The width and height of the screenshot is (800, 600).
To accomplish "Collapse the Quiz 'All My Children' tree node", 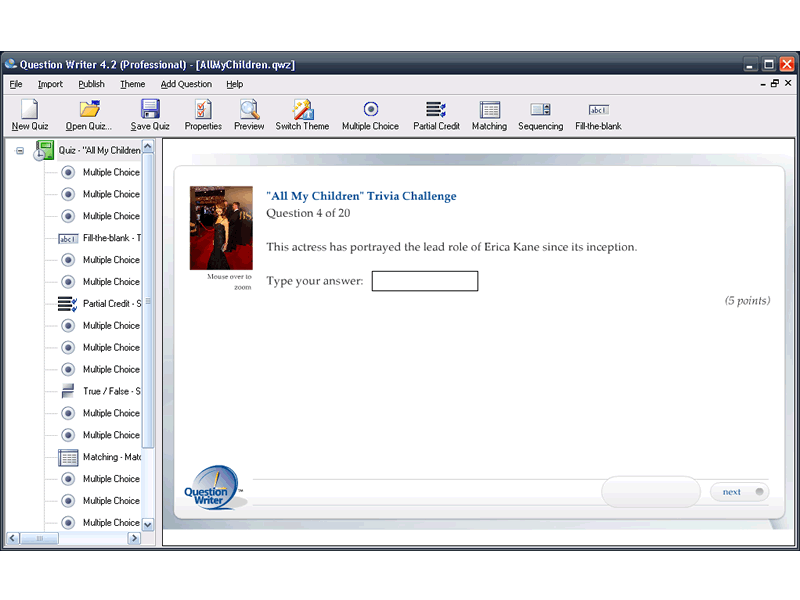I will tap(20, 149).
